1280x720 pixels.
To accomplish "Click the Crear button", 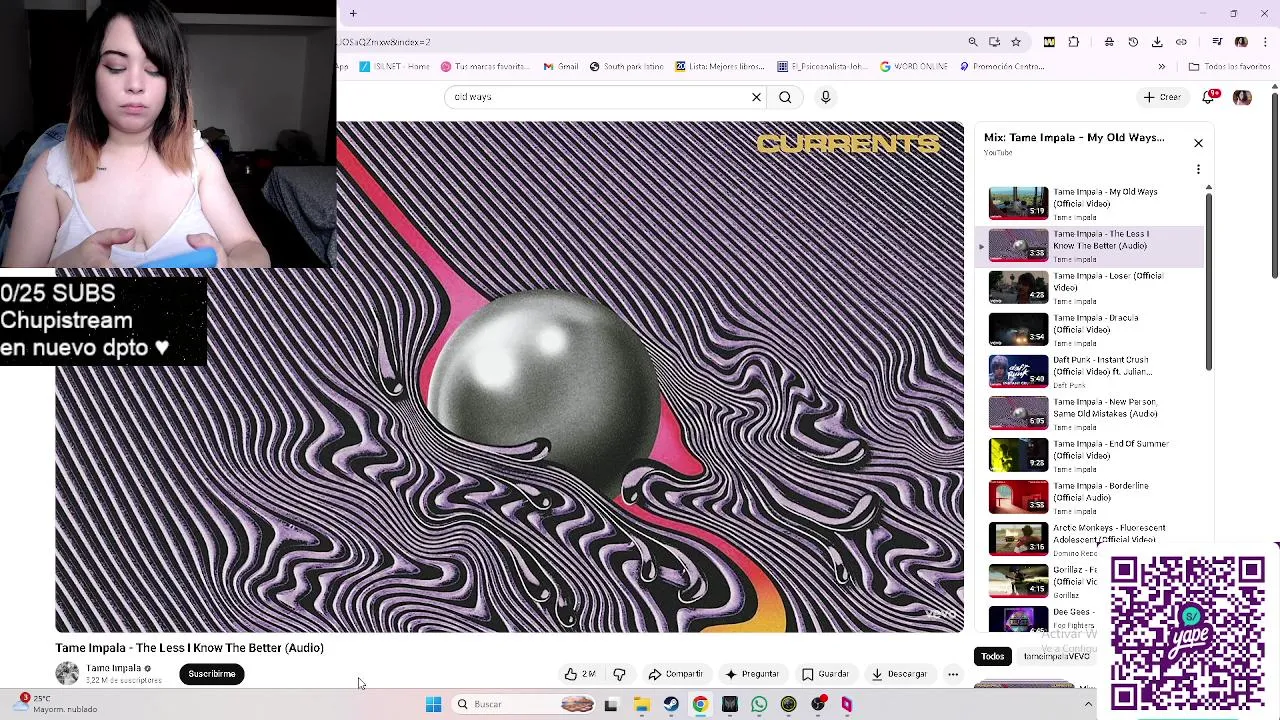I will tap(1162, 97).
